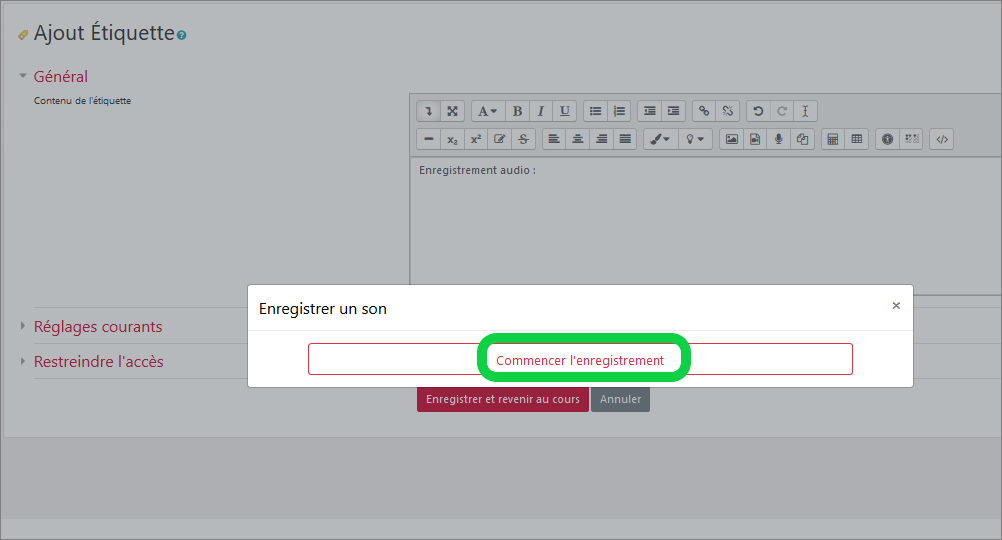Apply underline formatting
1002x540 pixels.
pos(564,111)
